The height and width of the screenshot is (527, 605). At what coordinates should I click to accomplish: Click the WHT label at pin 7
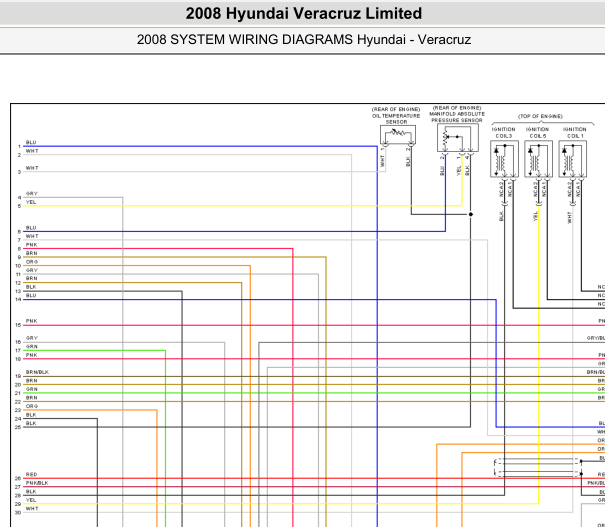32,236
